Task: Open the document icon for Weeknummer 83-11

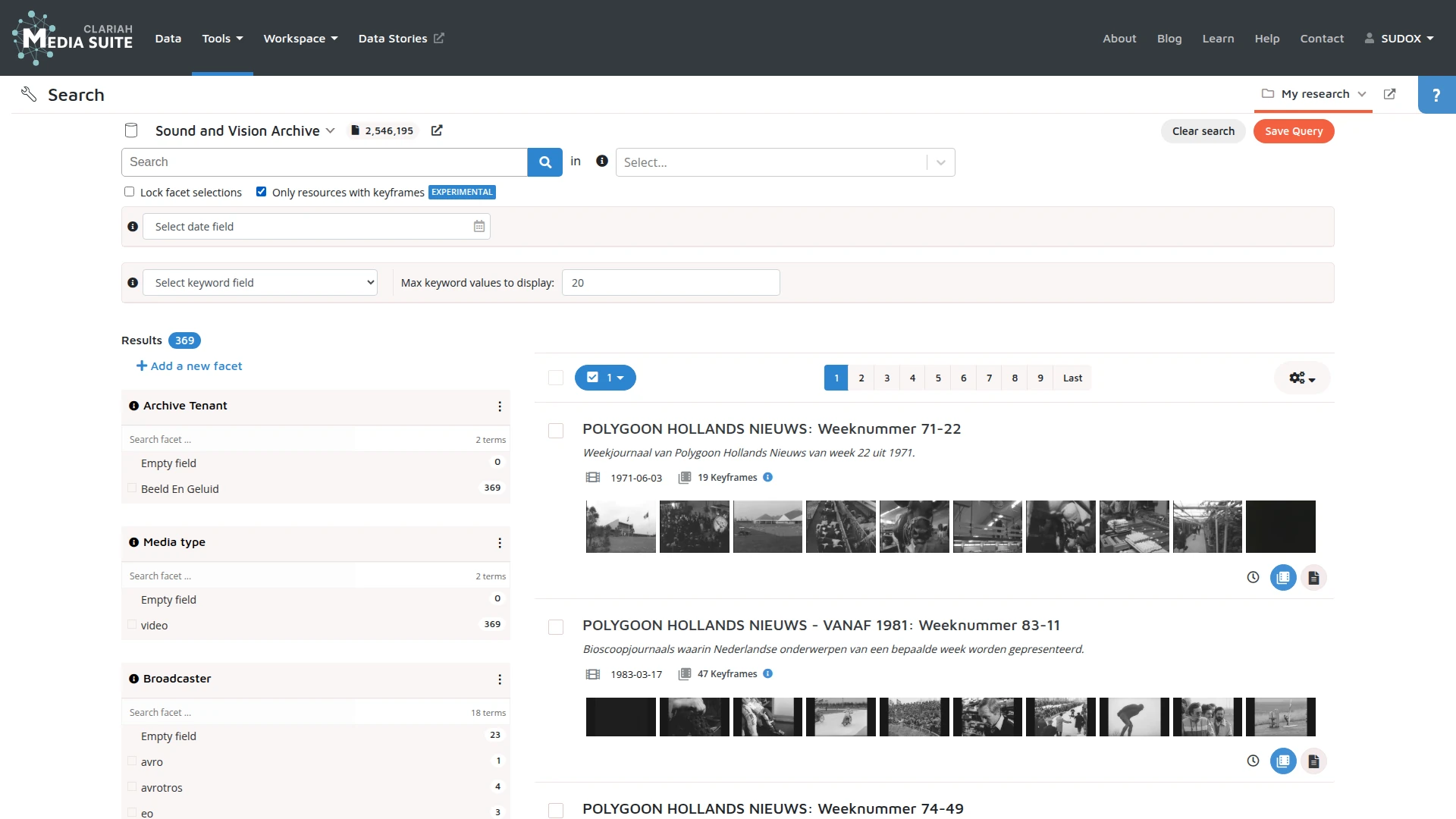Action: pyautogui.click(x=1313, y=761)
